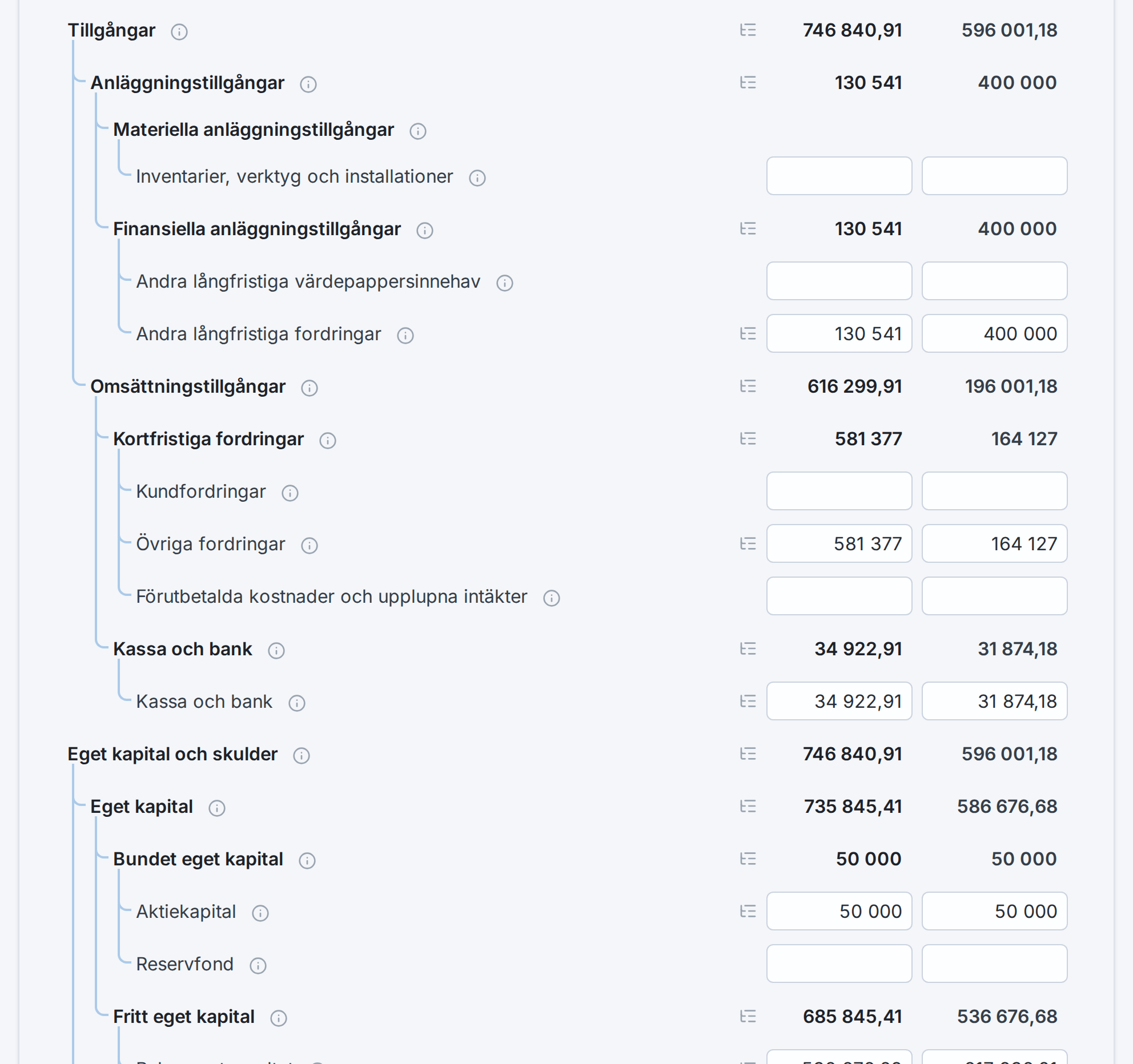This screenshot has height=1064, width=1133.
Task: Open info for Eget kapital och skulder
Action: coord(302,756)
